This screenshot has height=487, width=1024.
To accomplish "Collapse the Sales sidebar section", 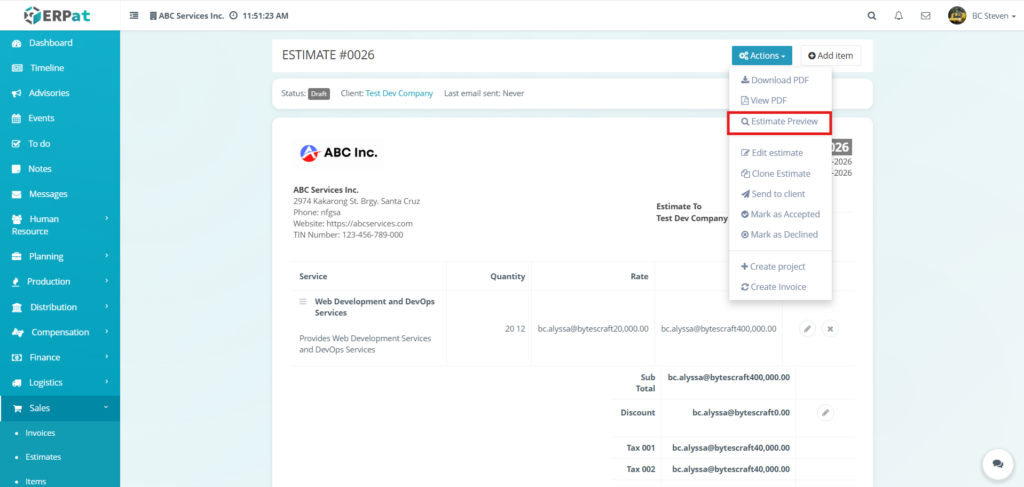I will pos(60,408).
